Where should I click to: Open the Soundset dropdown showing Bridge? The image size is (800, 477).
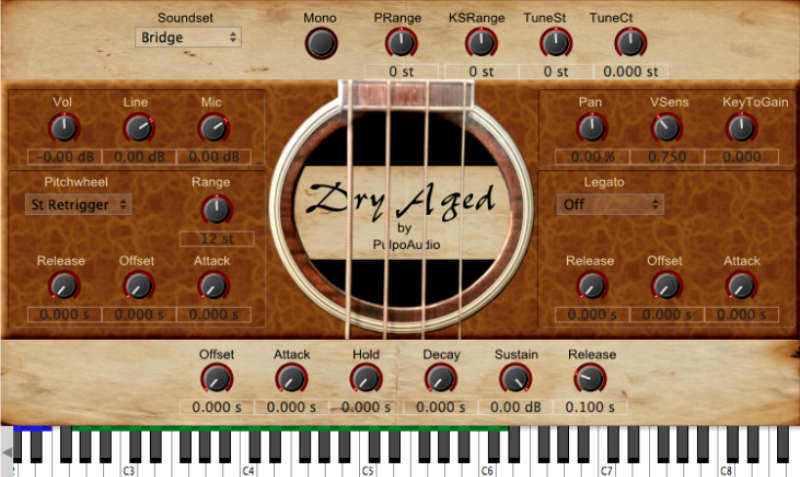coord(189,37)
